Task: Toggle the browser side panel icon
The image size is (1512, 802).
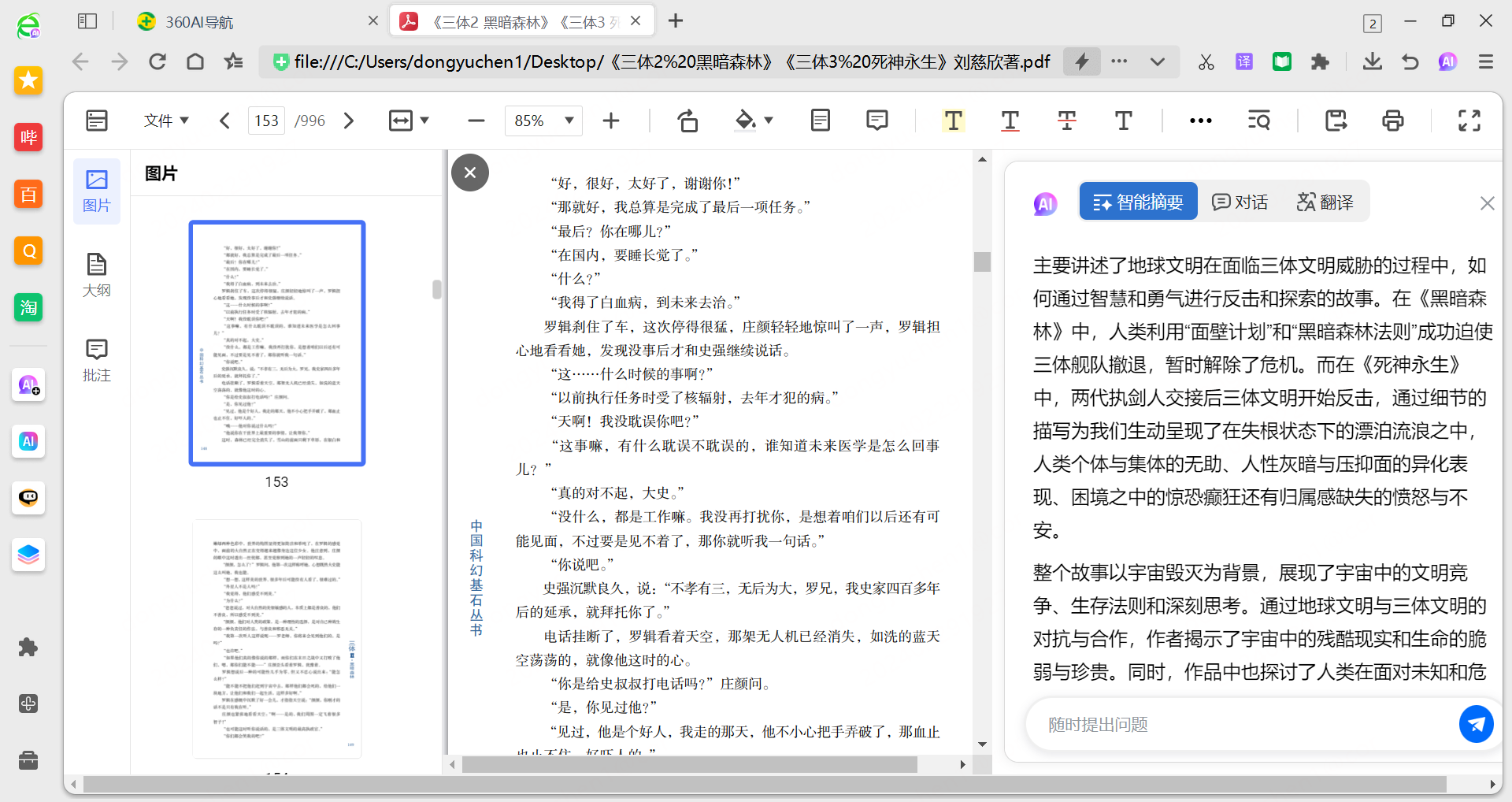Action: click(x=87, y=21)
